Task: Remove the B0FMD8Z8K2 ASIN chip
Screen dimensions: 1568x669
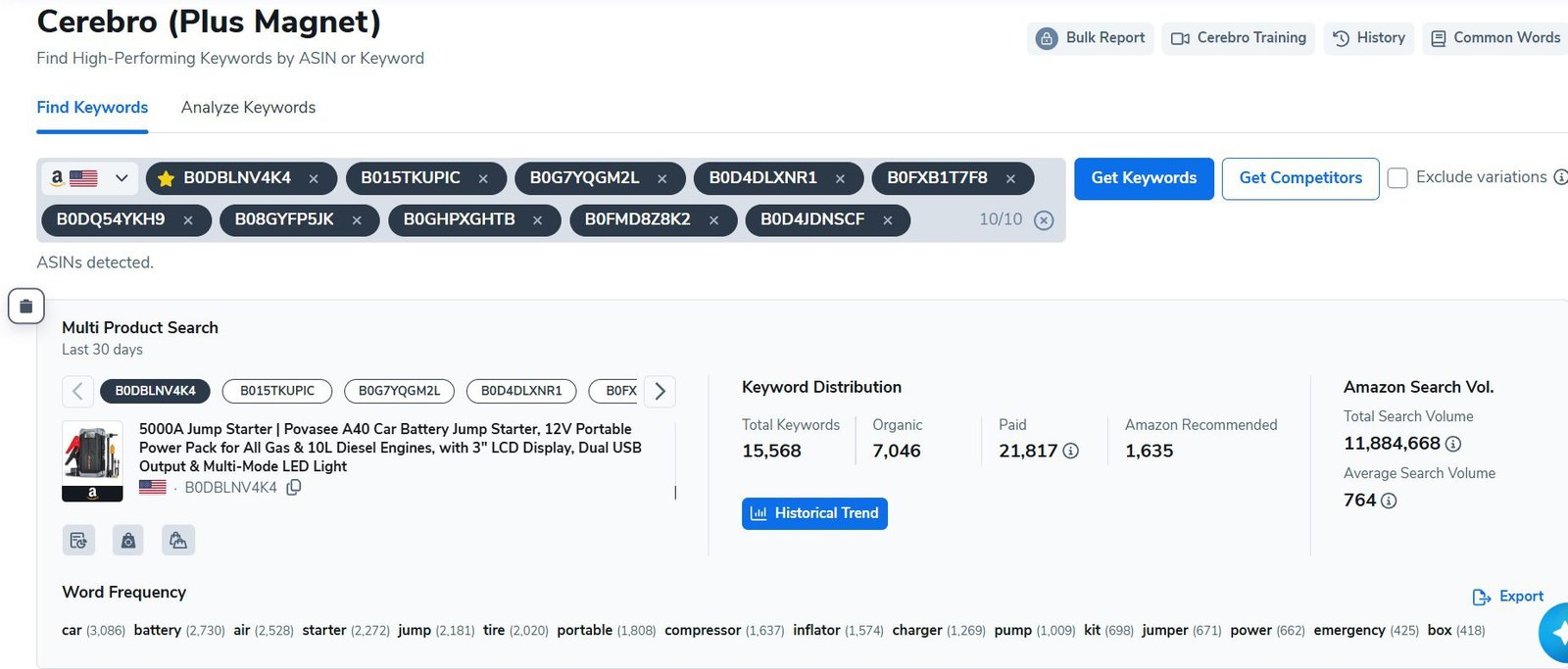Action: coord(714,220)
